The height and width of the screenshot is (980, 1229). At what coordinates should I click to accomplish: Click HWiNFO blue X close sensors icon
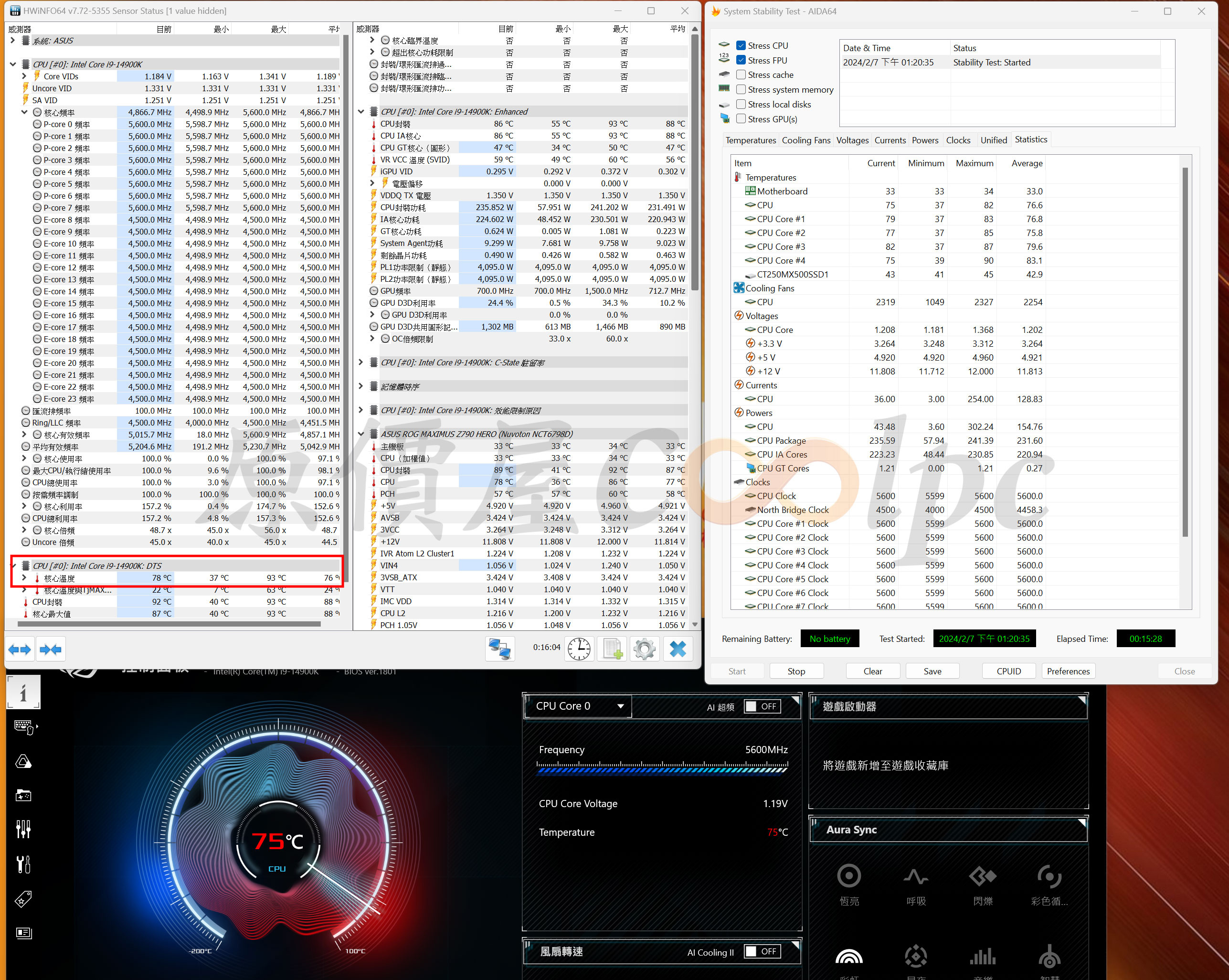click(x=678, y=650)
